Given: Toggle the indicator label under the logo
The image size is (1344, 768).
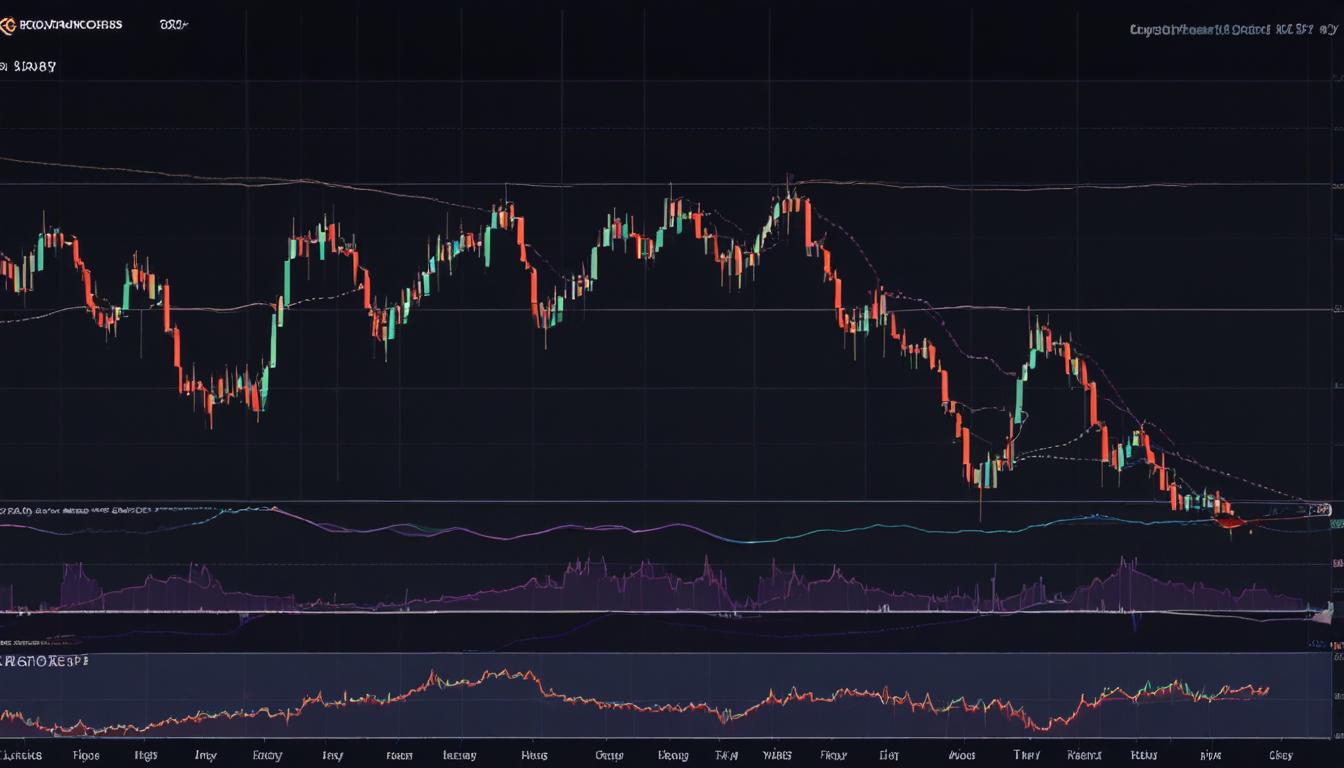Looking at the screenshot, I should (30, 68).
